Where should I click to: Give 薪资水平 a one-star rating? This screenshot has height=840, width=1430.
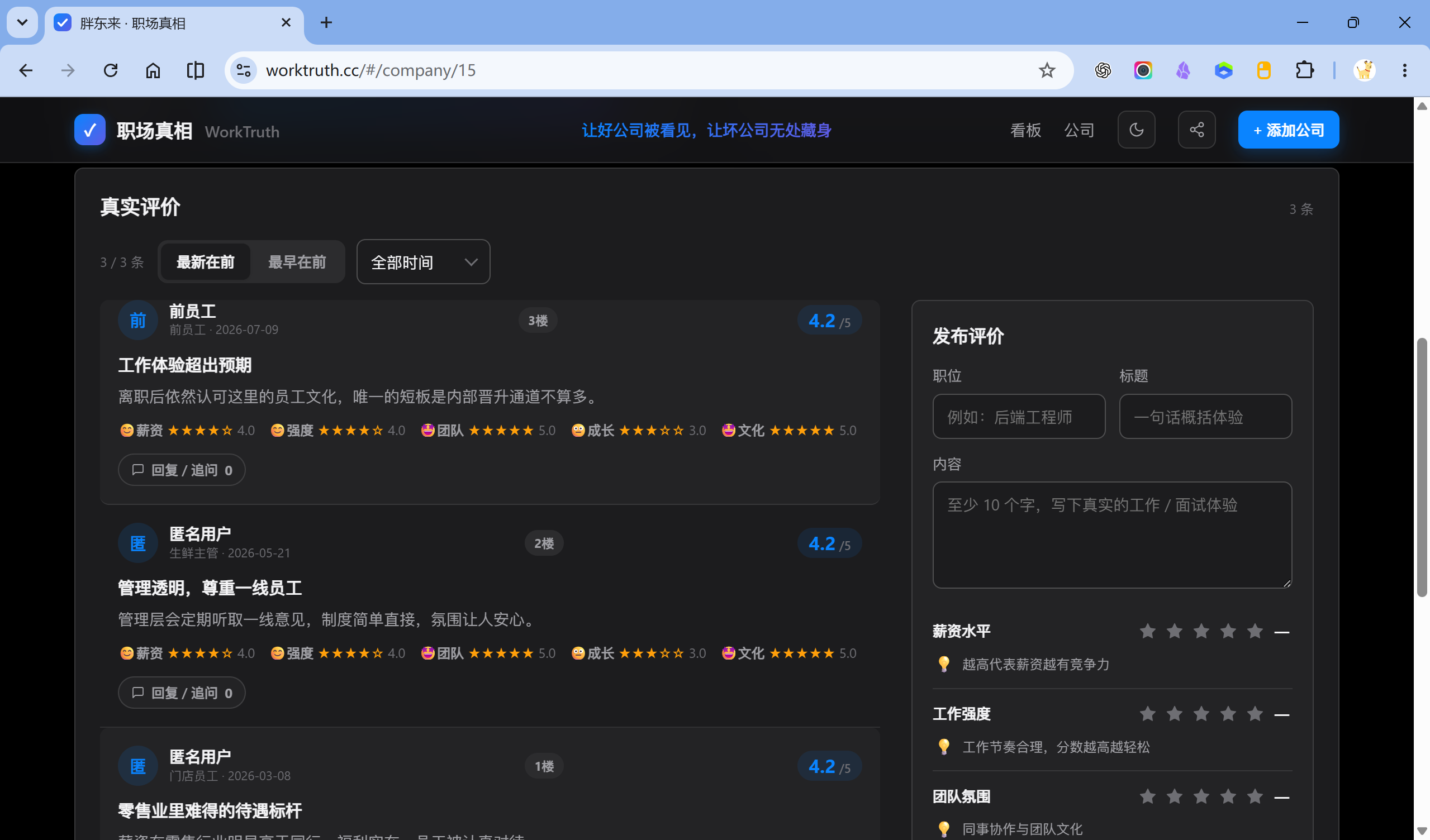1147,631
